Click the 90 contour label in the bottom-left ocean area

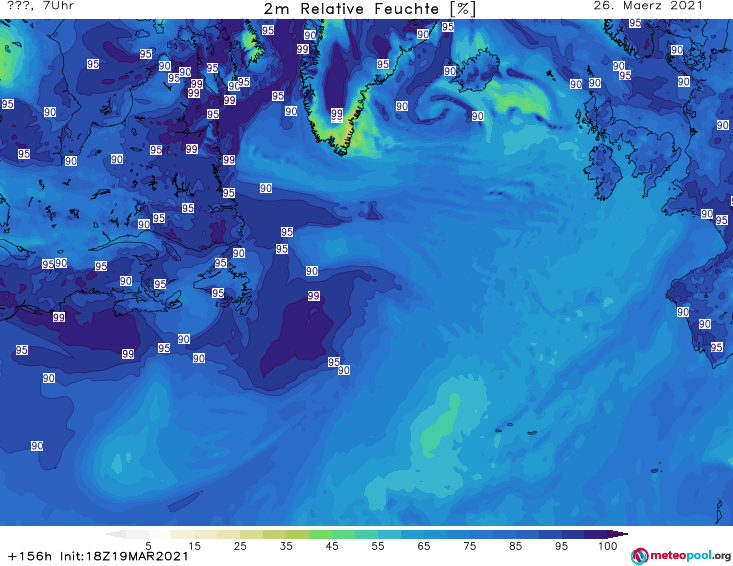37,446
